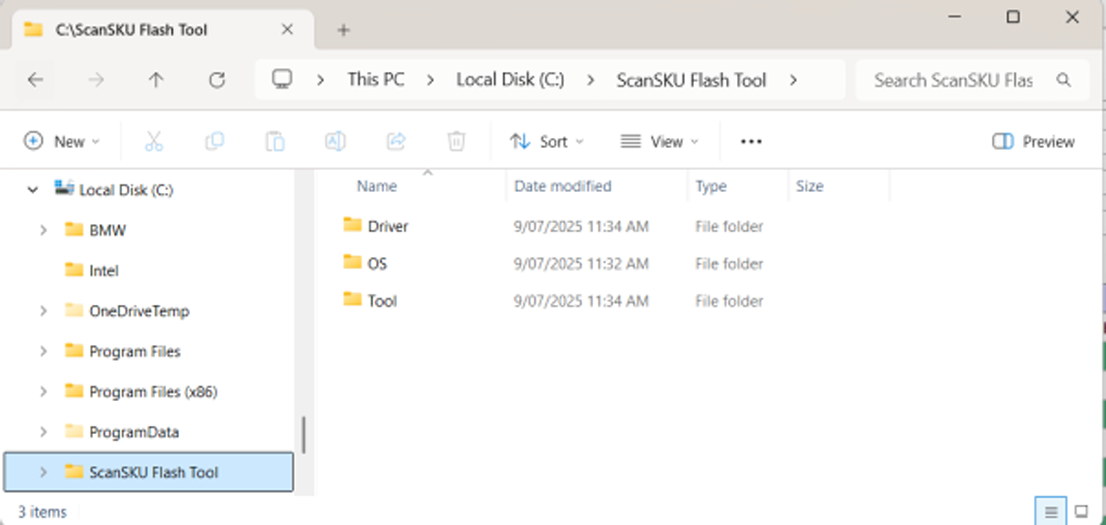
Task: Open the Sort dropdown menu
Action: [x=547, y=142]
